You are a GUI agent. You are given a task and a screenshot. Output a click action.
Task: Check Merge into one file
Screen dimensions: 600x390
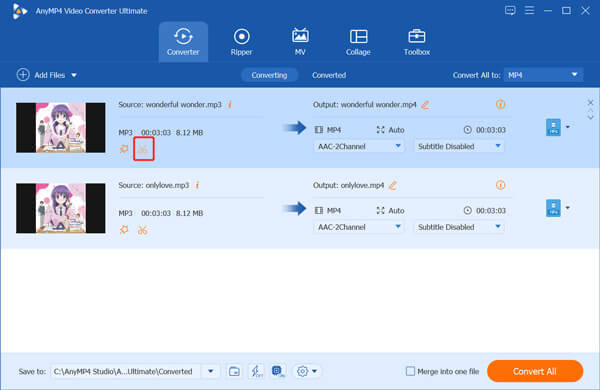tap(410, 371)
